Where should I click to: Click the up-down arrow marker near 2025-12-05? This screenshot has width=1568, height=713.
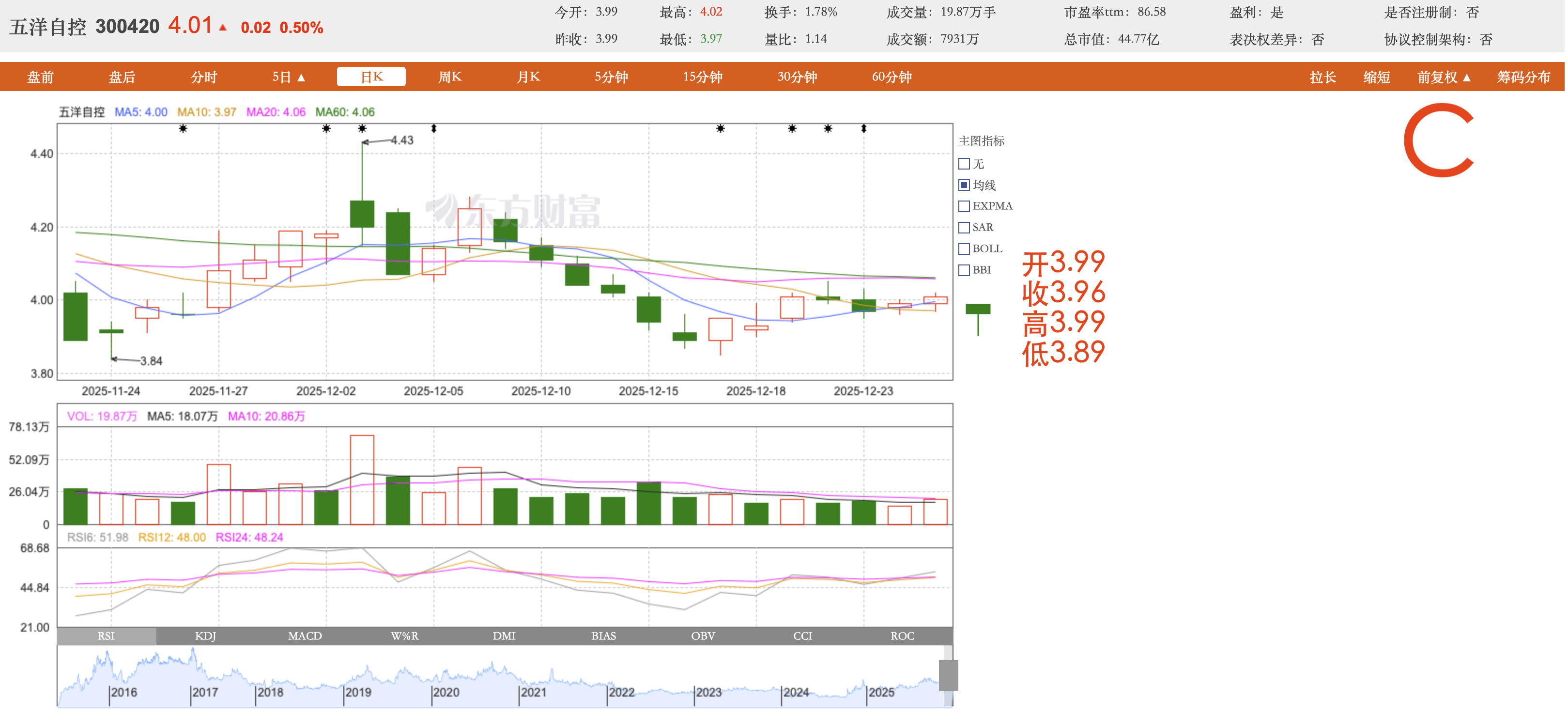(433, 128)
